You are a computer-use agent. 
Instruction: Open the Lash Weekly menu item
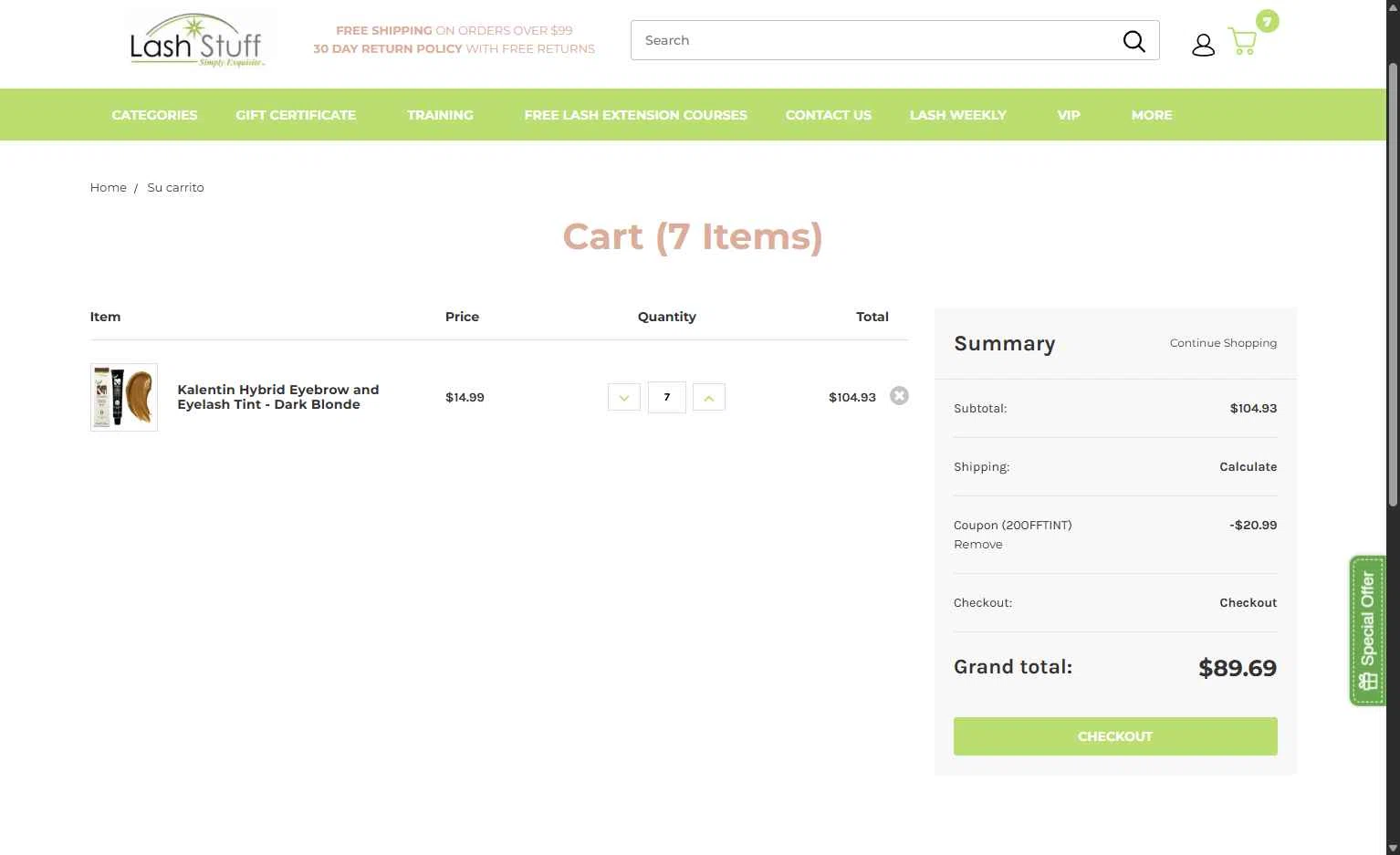click(x=957, y=115)
